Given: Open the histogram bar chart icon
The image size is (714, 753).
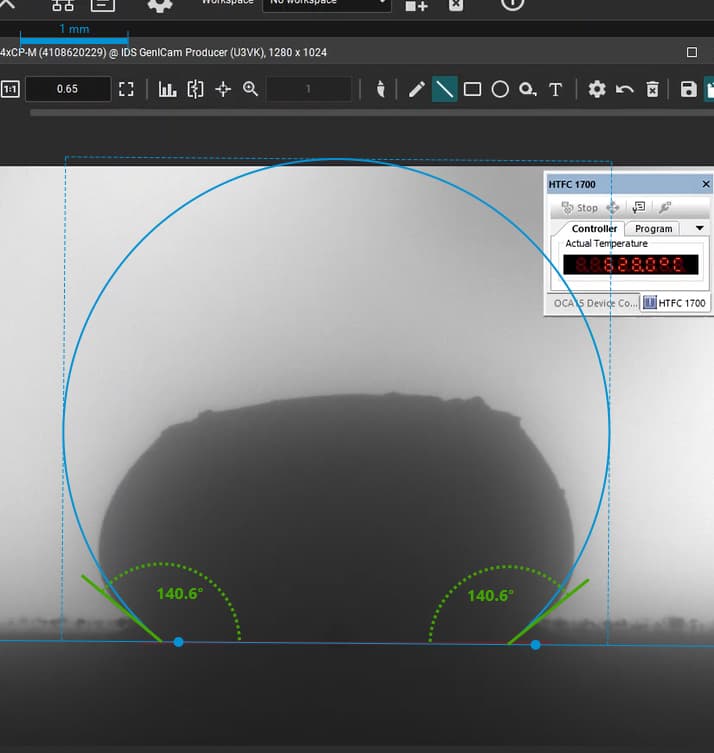Looking at the screenshot, I should (167, 89).
